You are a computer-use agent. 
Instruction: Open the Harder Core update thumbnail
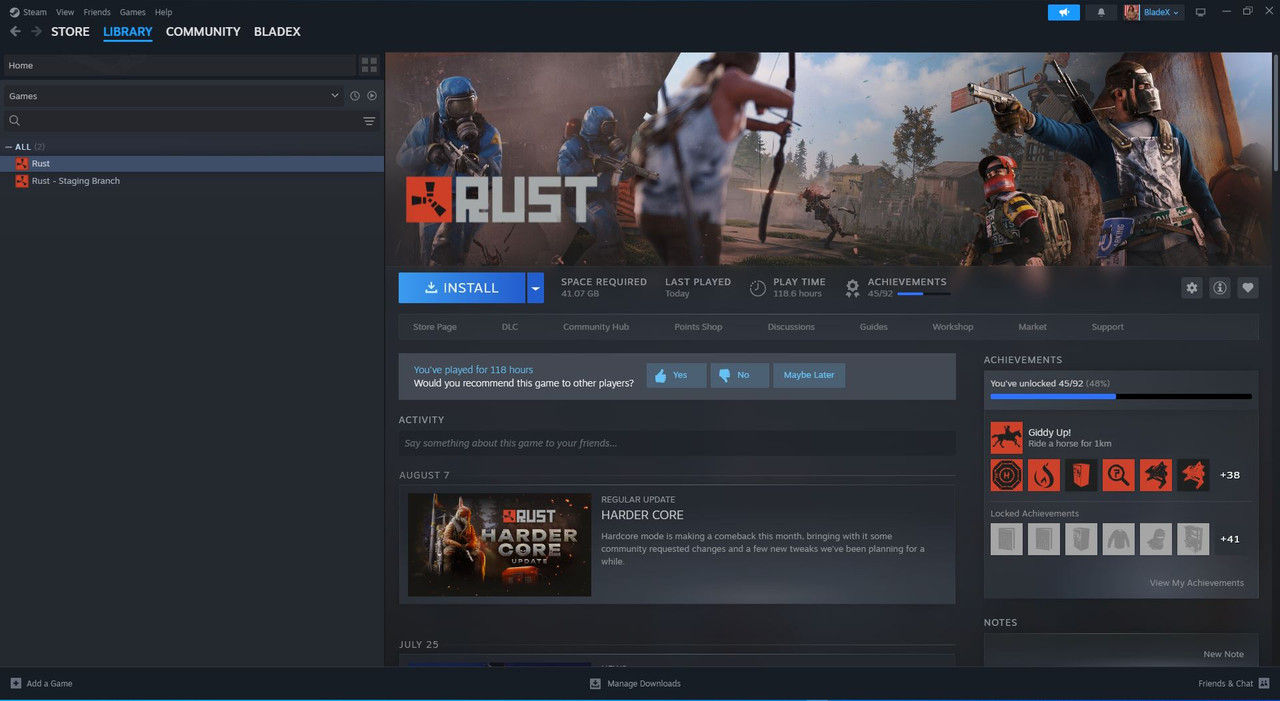coord(499,545)
